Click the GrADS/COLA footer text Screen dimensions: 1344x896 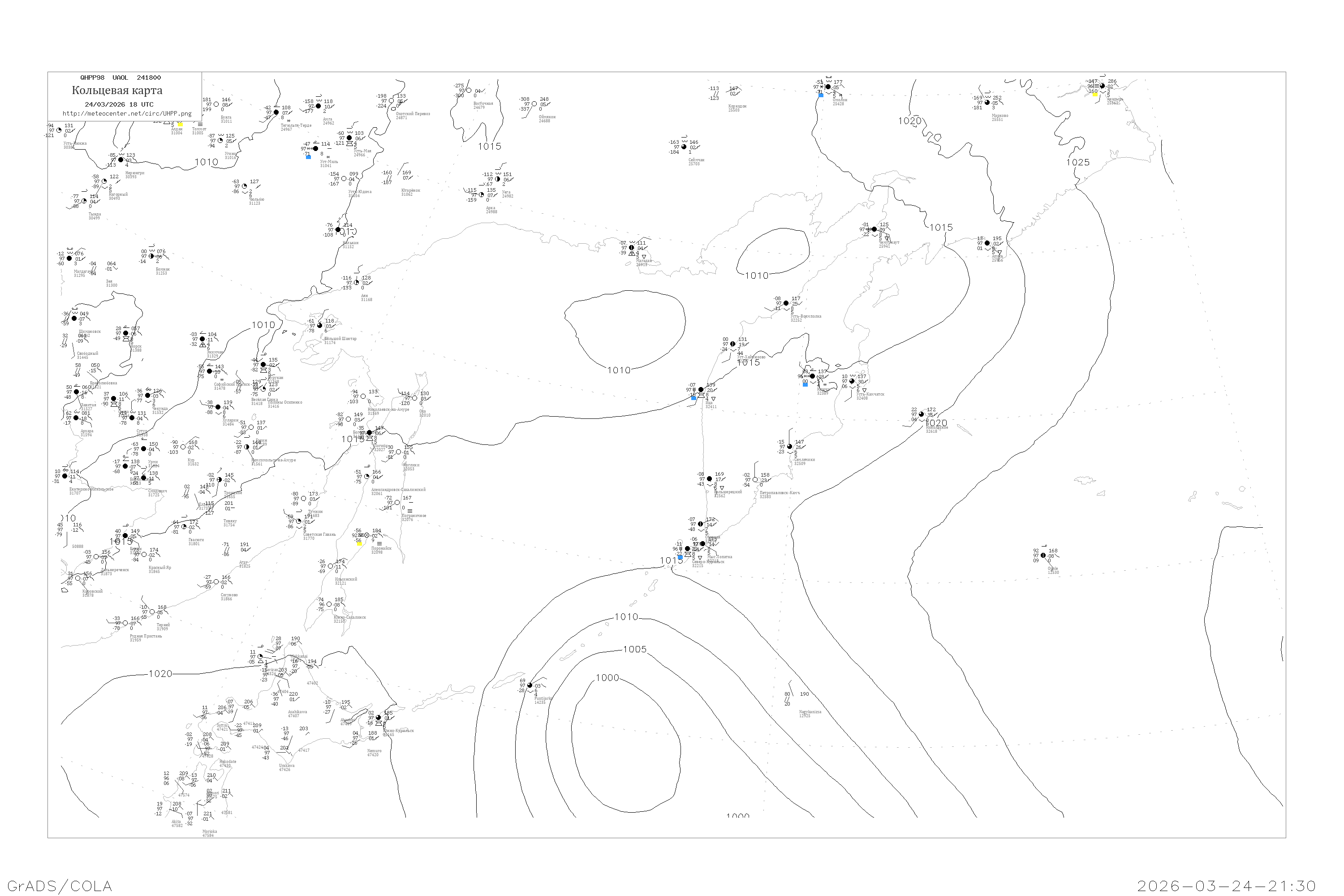pyautogui.click(x=60, y=886)
